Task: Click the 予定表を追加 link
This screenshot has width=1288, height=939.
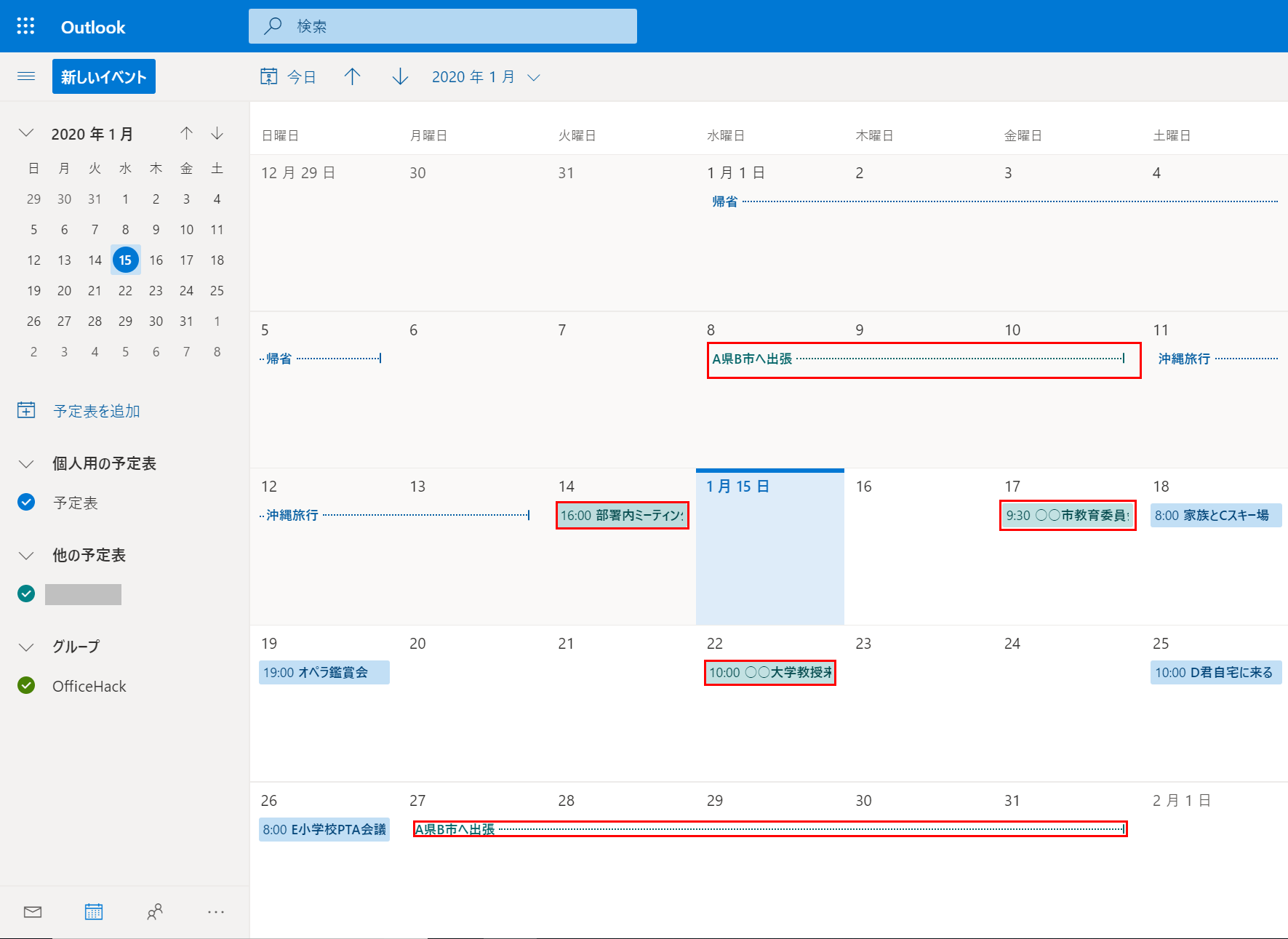Action: [97, 411]
